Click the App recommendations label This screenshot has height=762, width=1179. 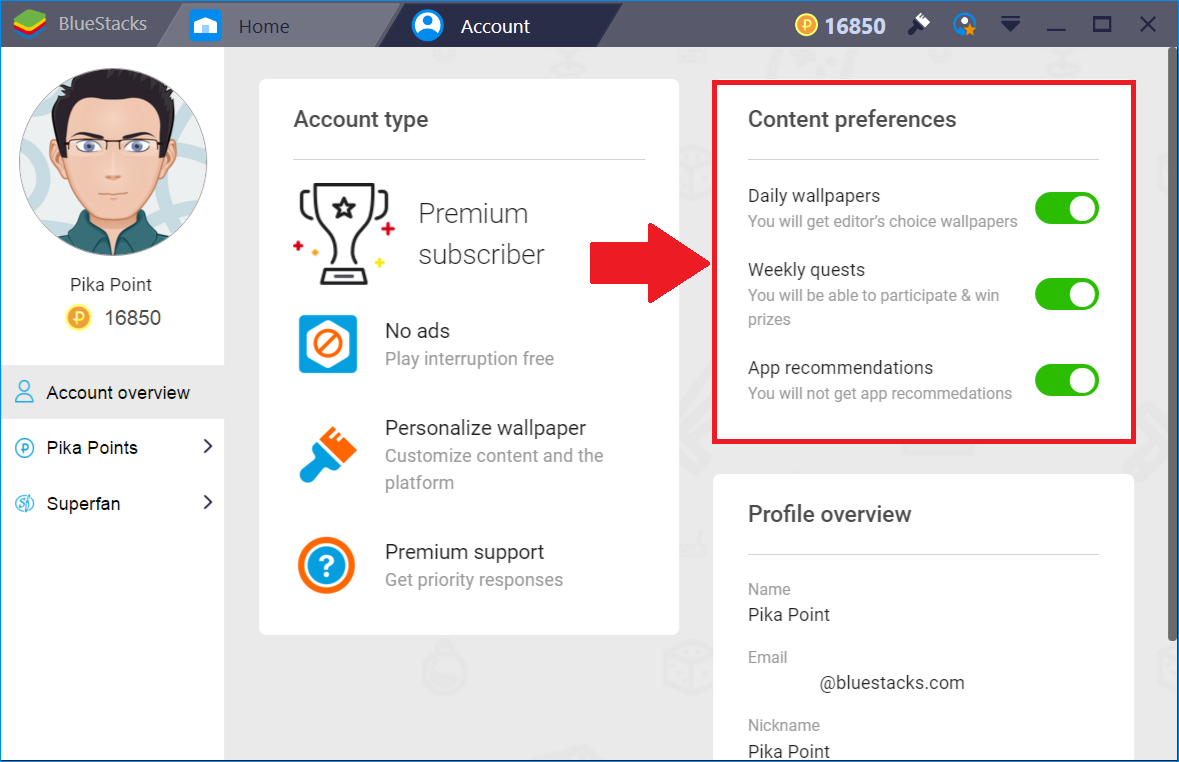tap(840, 368)
